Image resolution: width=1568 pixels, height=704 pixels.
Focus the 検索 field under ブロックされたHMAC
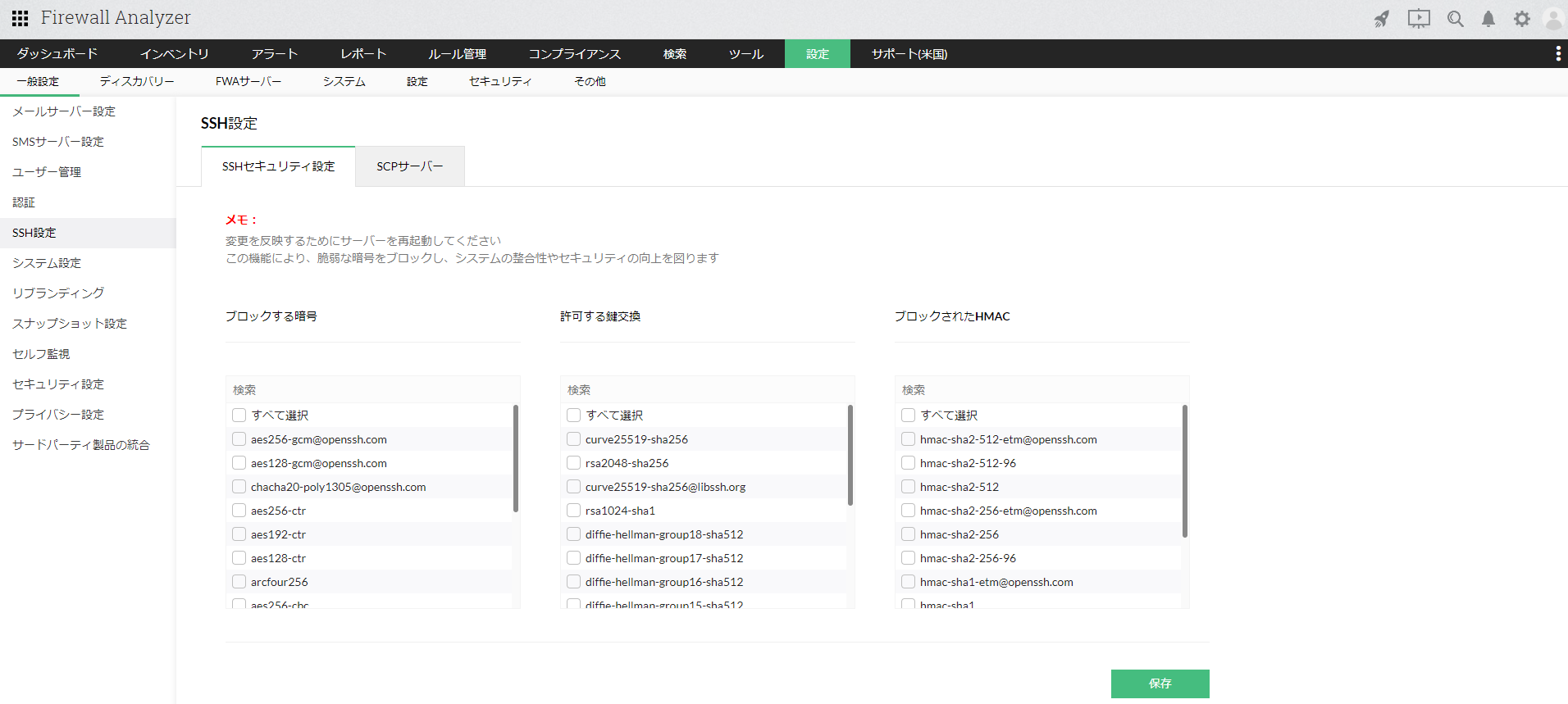(1042, 390)
